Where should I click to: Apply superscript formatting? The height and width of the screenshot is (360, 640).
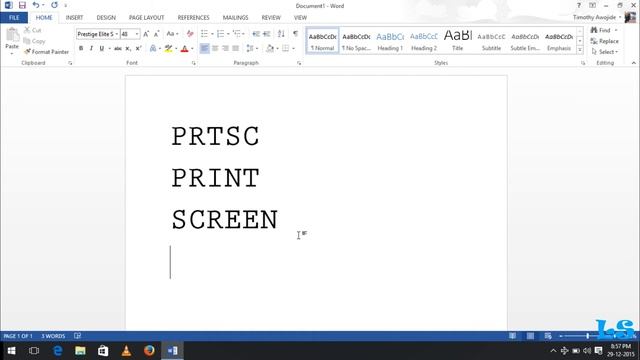coord(138,49)
